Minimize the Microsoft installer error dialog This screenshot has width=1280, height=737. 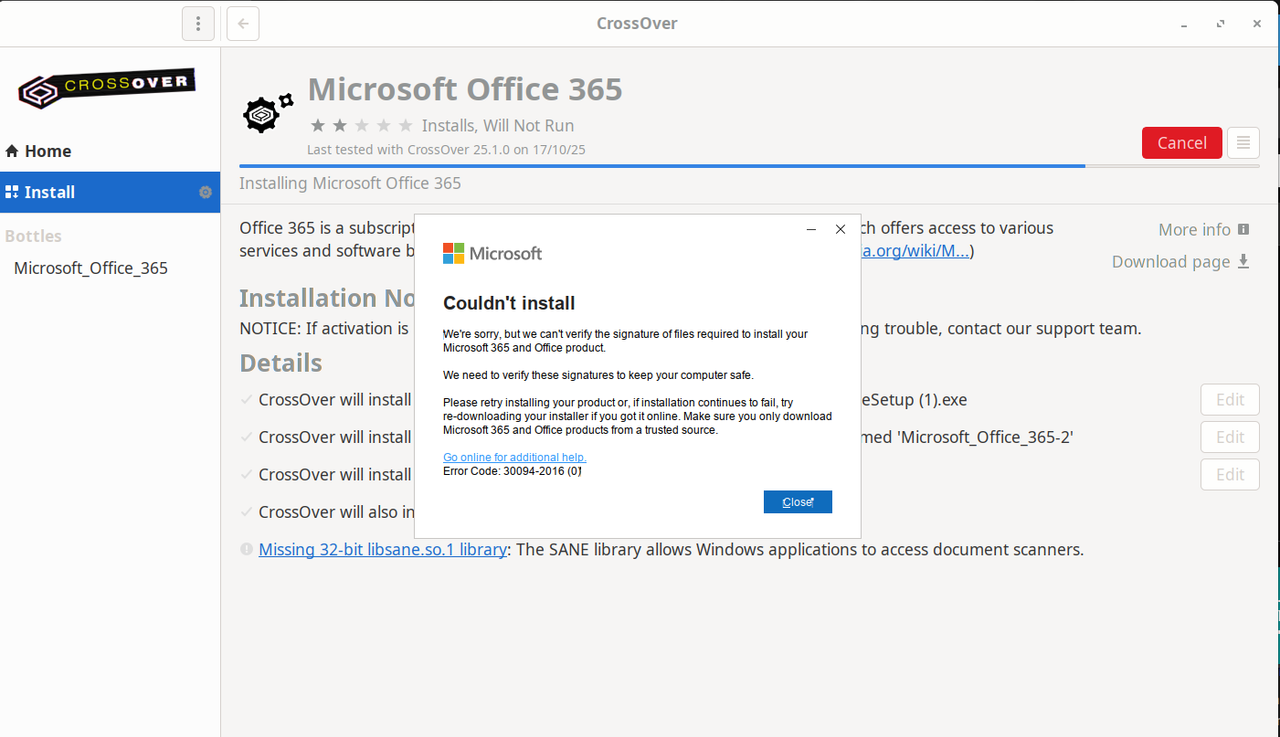(x=811, y=229)
